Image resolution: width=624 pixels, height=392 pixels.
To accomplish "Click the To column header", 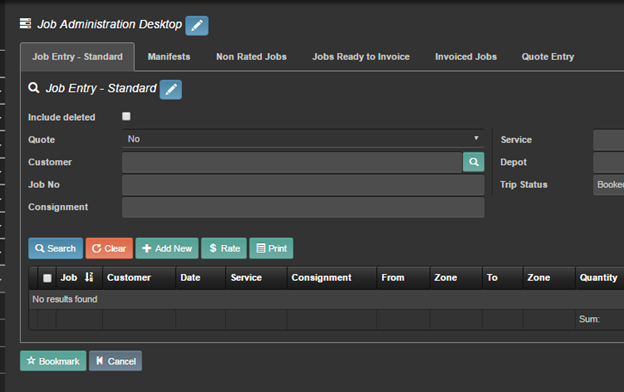I will click(503, 278).
